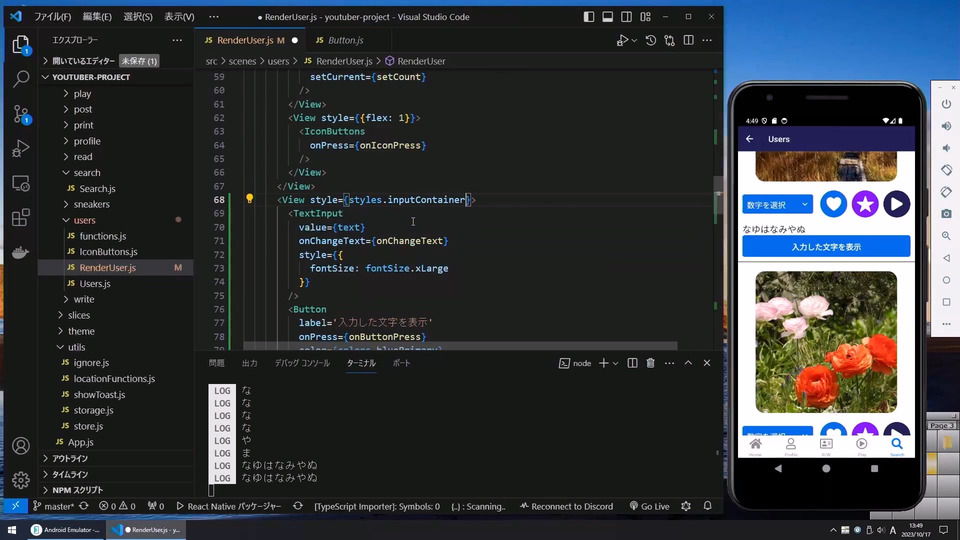Open the Docker view in activity bar
Screen dimensions: 960x540
[x=21, y=252]
